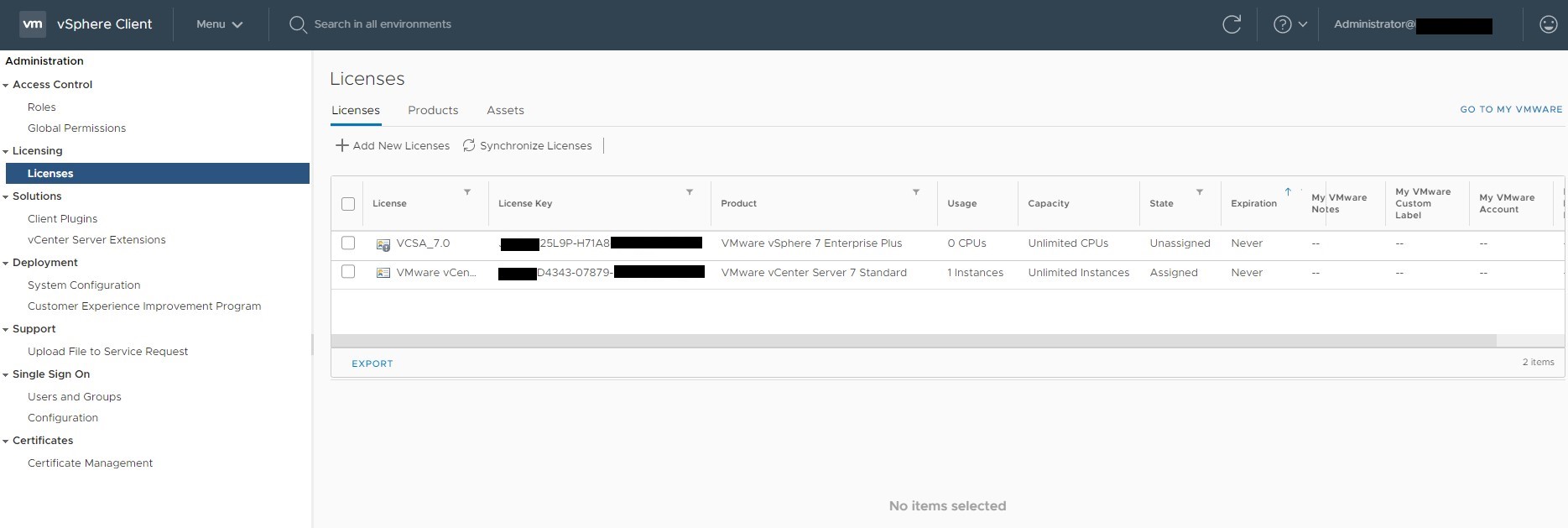The width and height of the screenshot is (1568, 528).
Task: Click VMware vCenter Server 7 Standard cell
Action: click(x=814, y=272)
